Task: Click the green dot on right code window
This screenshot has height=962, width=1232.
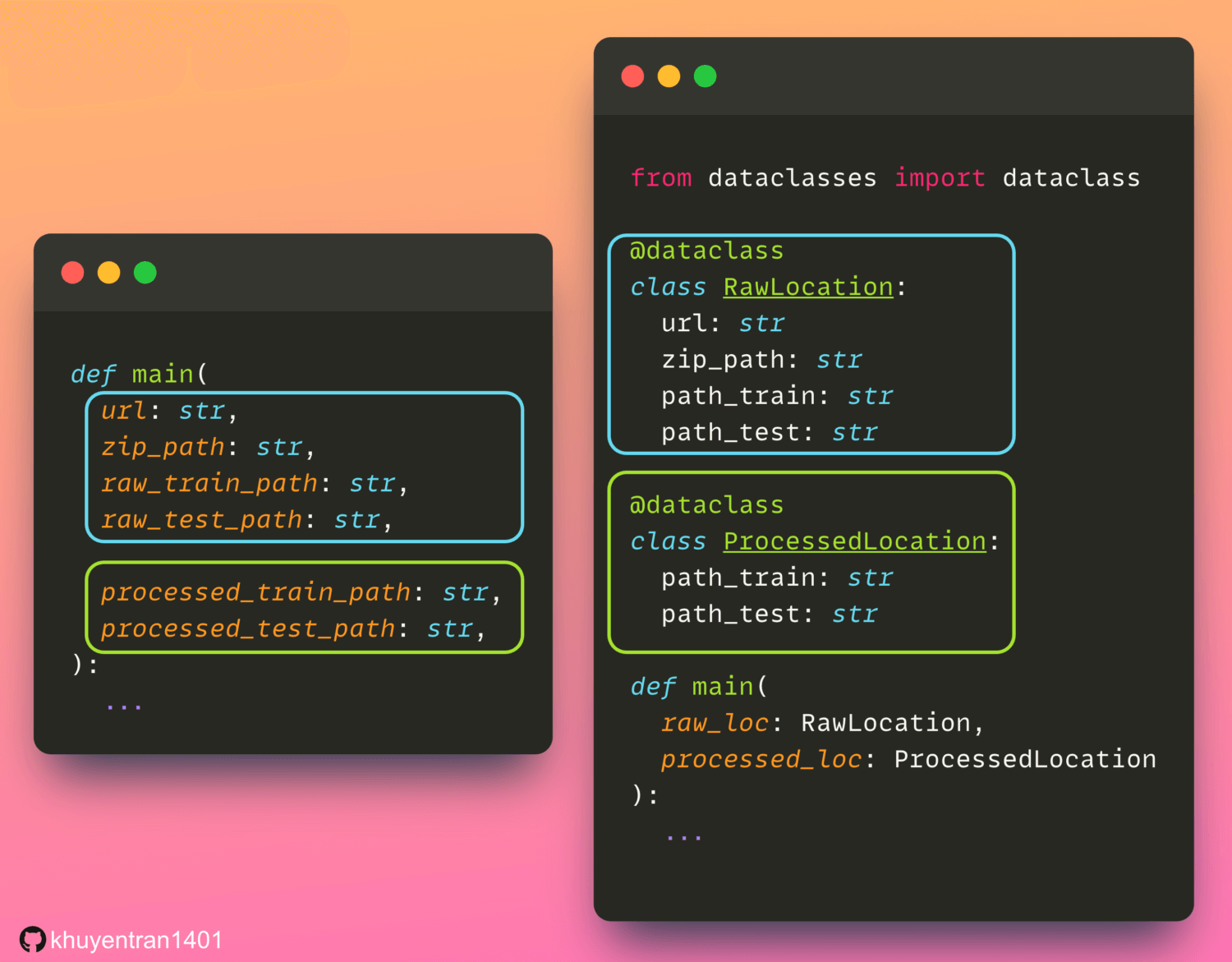Action: 706,76
